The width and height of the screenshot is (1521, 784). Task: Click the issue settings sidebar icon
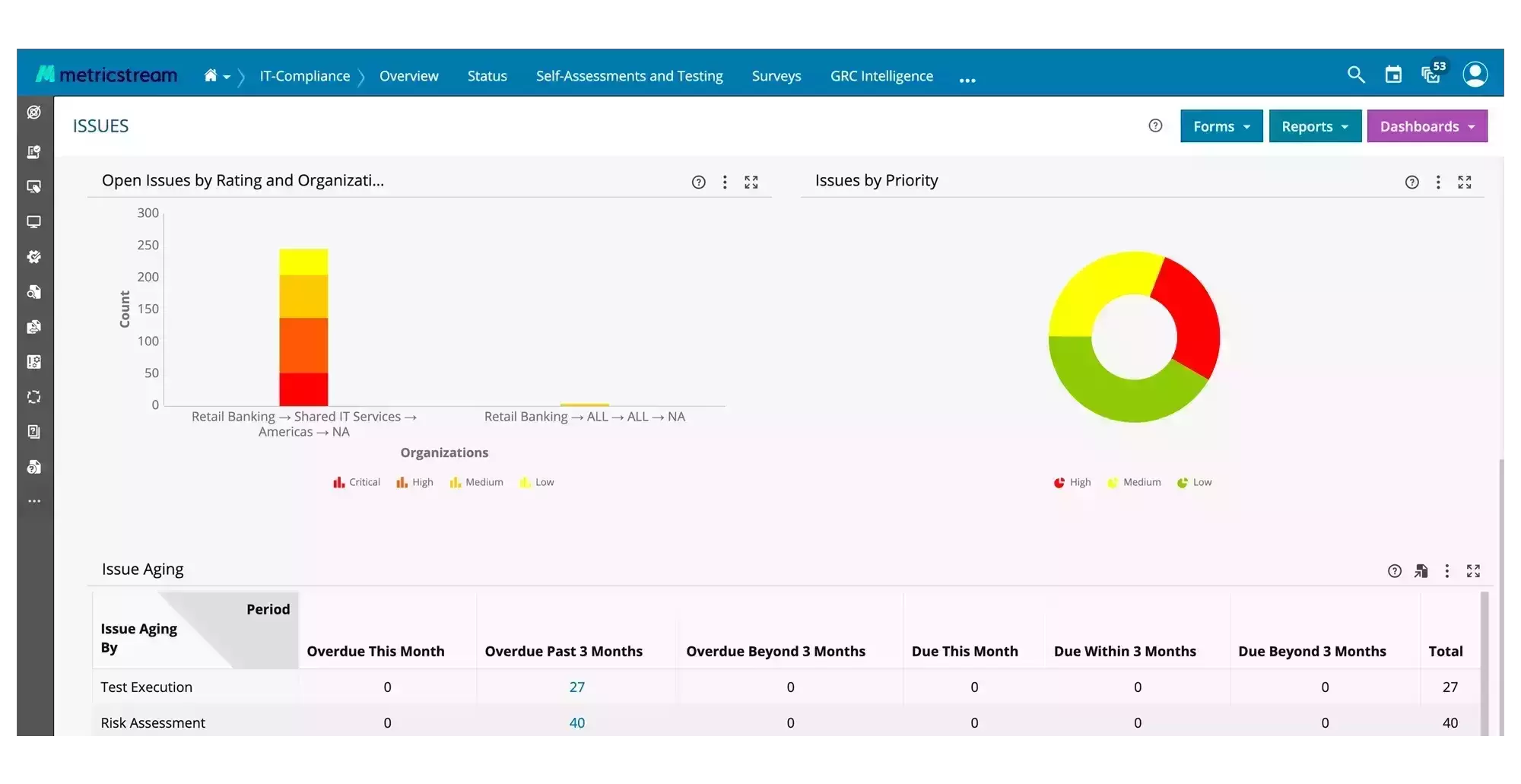(34, 362)
